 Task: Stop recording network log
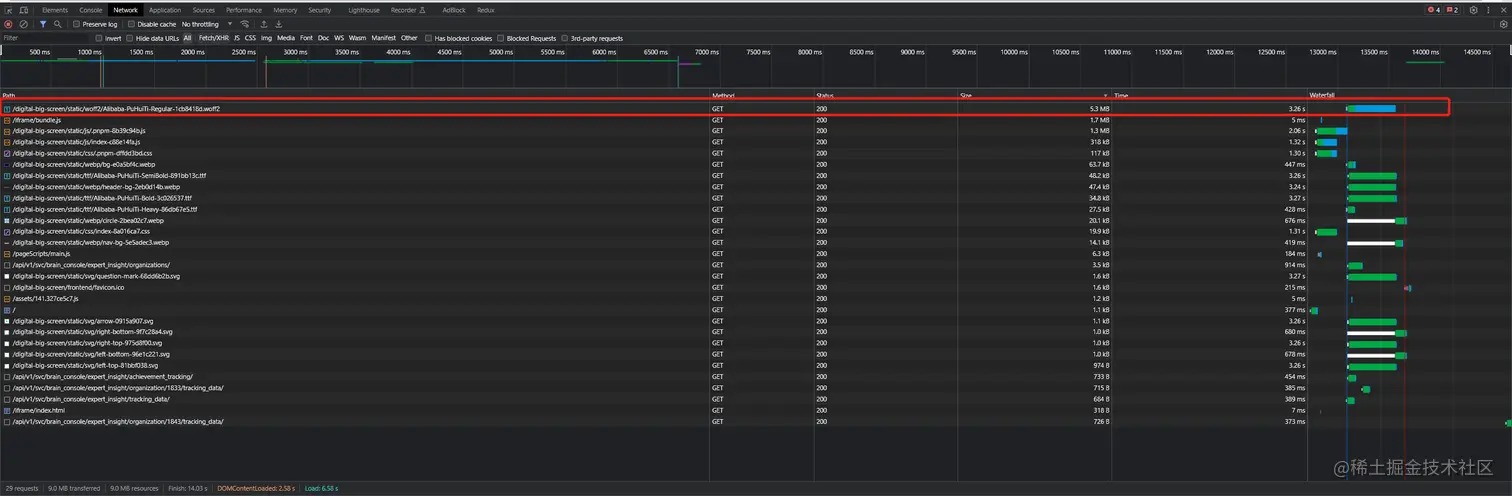click(x=9, y=24)
